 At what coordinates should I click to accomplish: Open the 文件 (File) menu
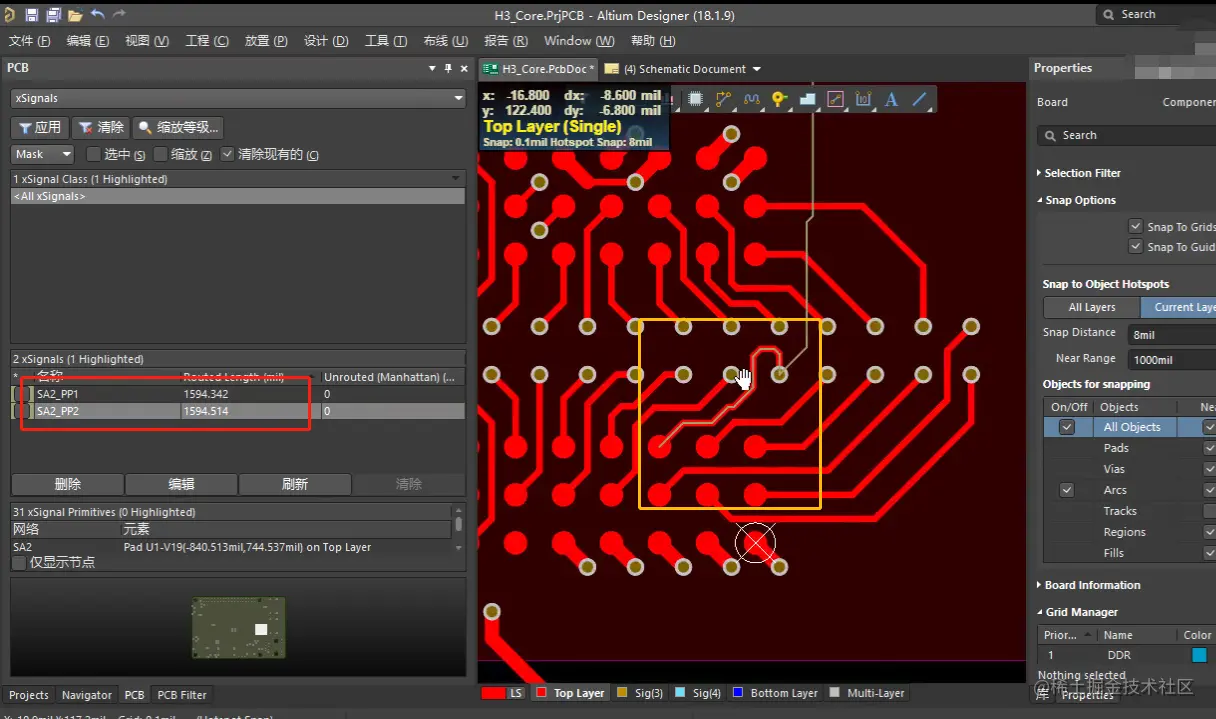(29, 41)
